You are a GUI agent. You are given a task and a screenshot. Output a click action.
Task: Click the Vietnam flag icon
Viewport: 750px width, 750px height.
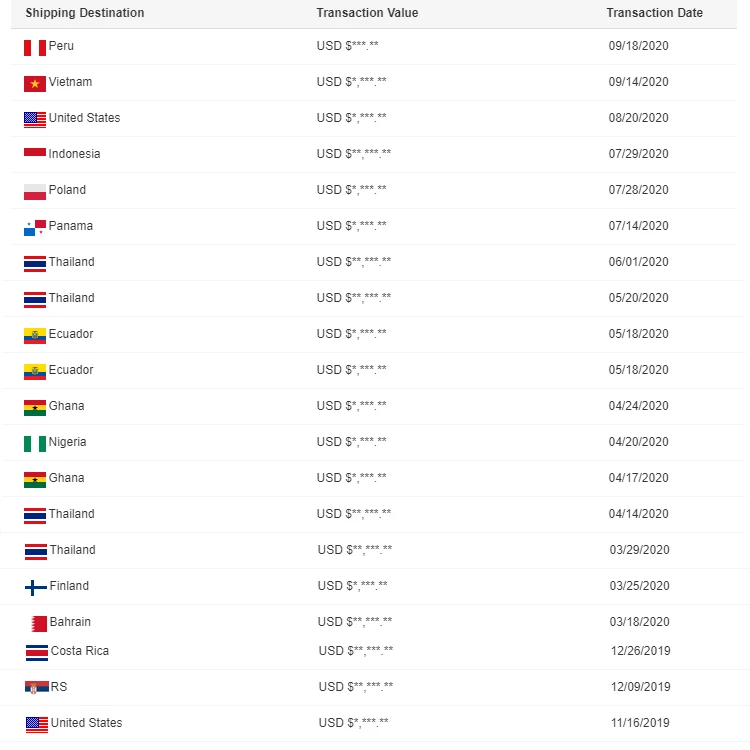(x=35, y=83)
